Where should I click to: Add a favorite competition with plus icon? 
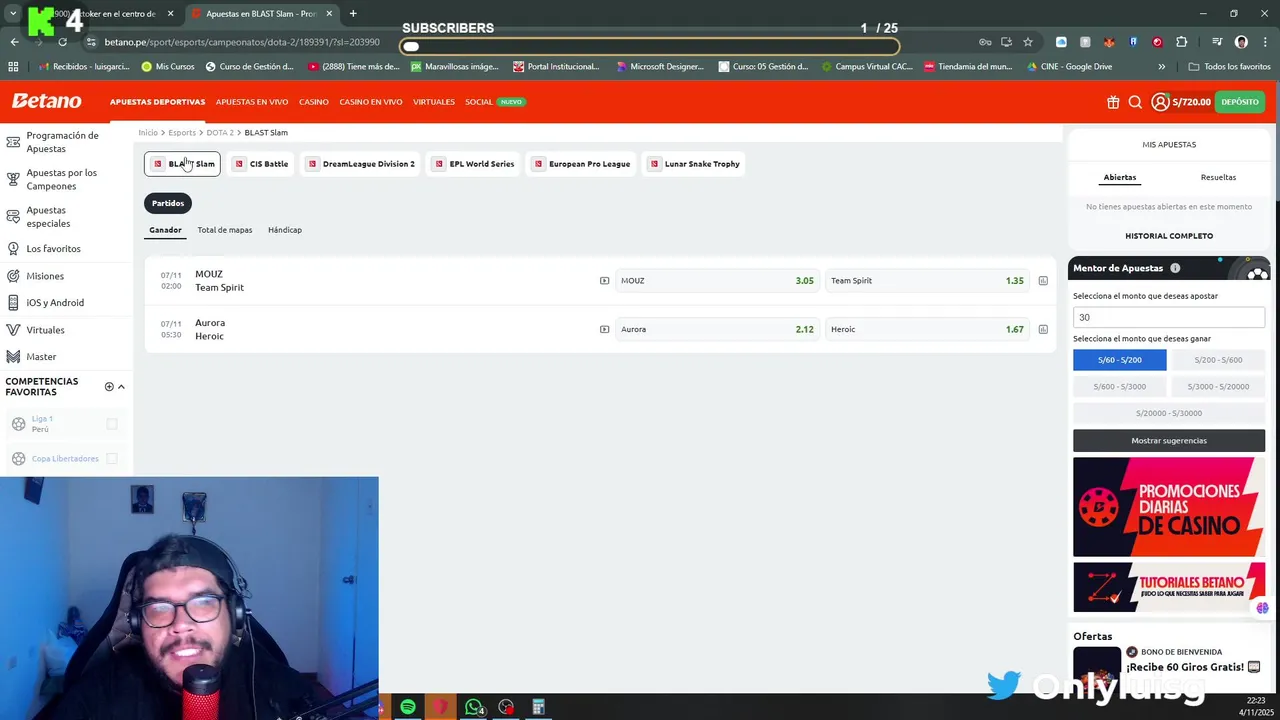point(109,386)
